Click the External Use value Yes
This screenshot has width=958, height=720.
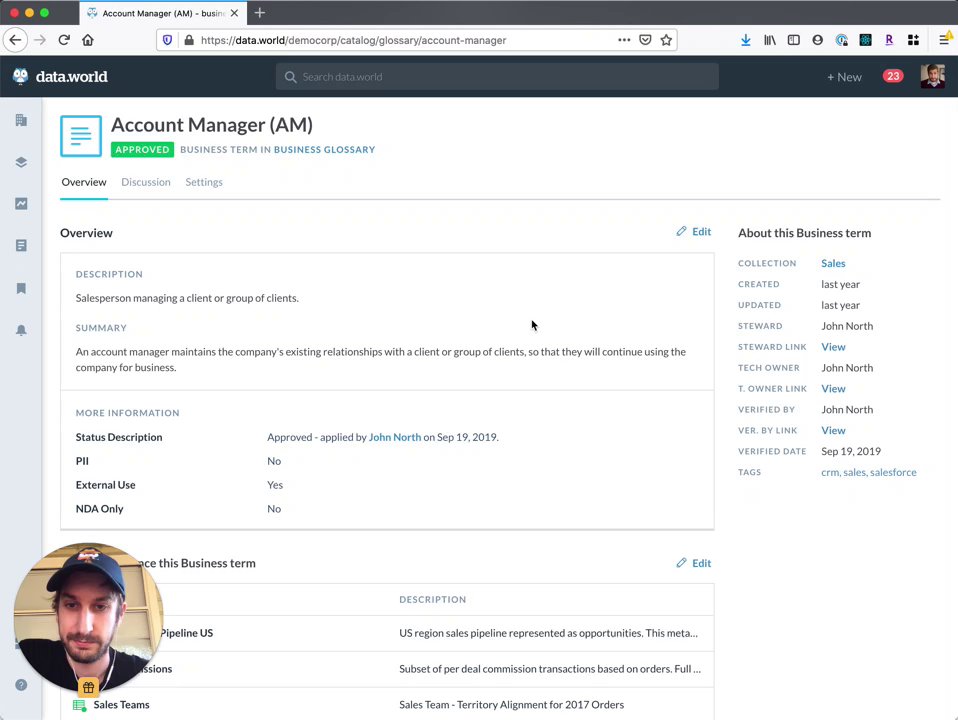pos(275,485)
